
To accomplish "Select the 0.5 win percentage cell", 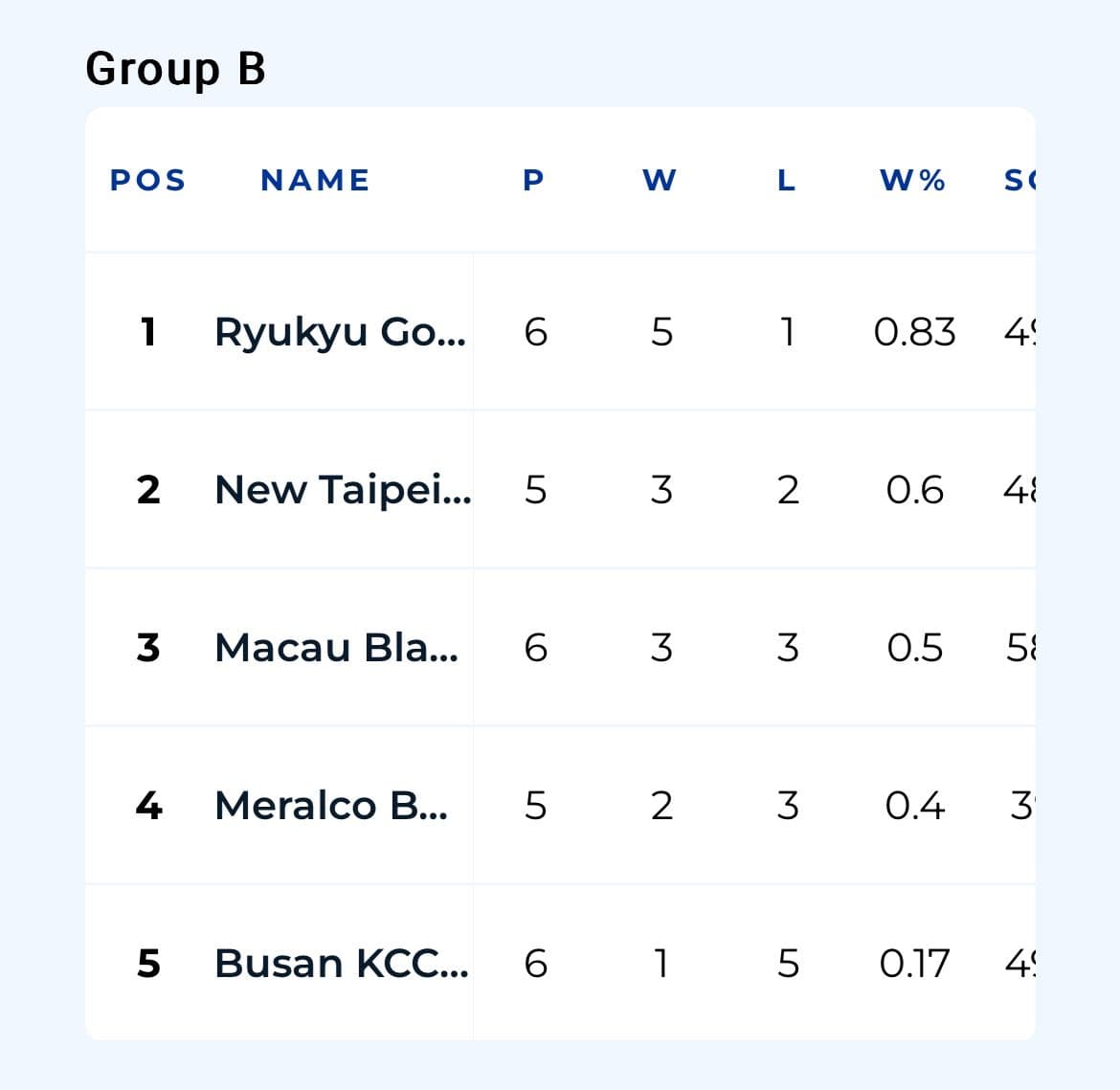I will pyautogui.click(x=914, y=648).
